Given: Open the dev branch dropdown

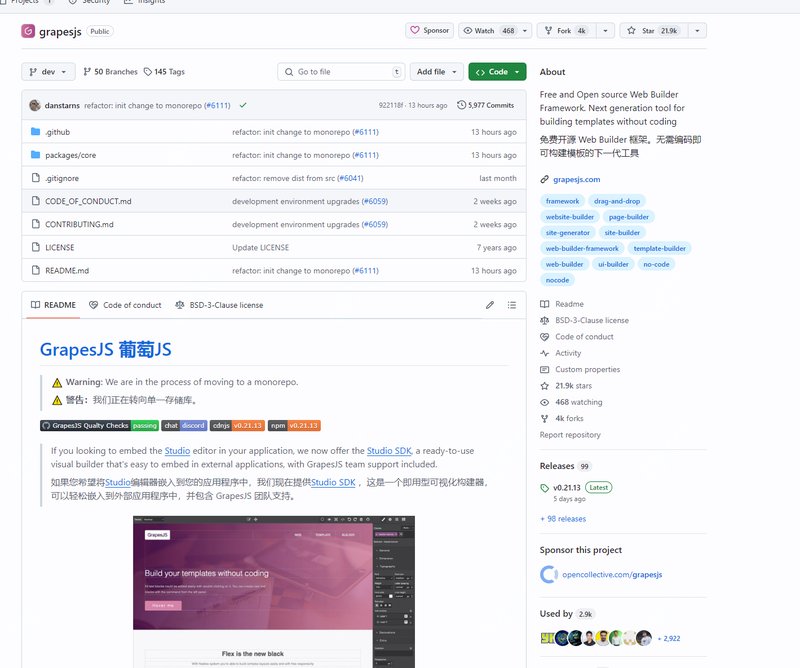Looking at the screenshot, I should [x=48, y=72].
